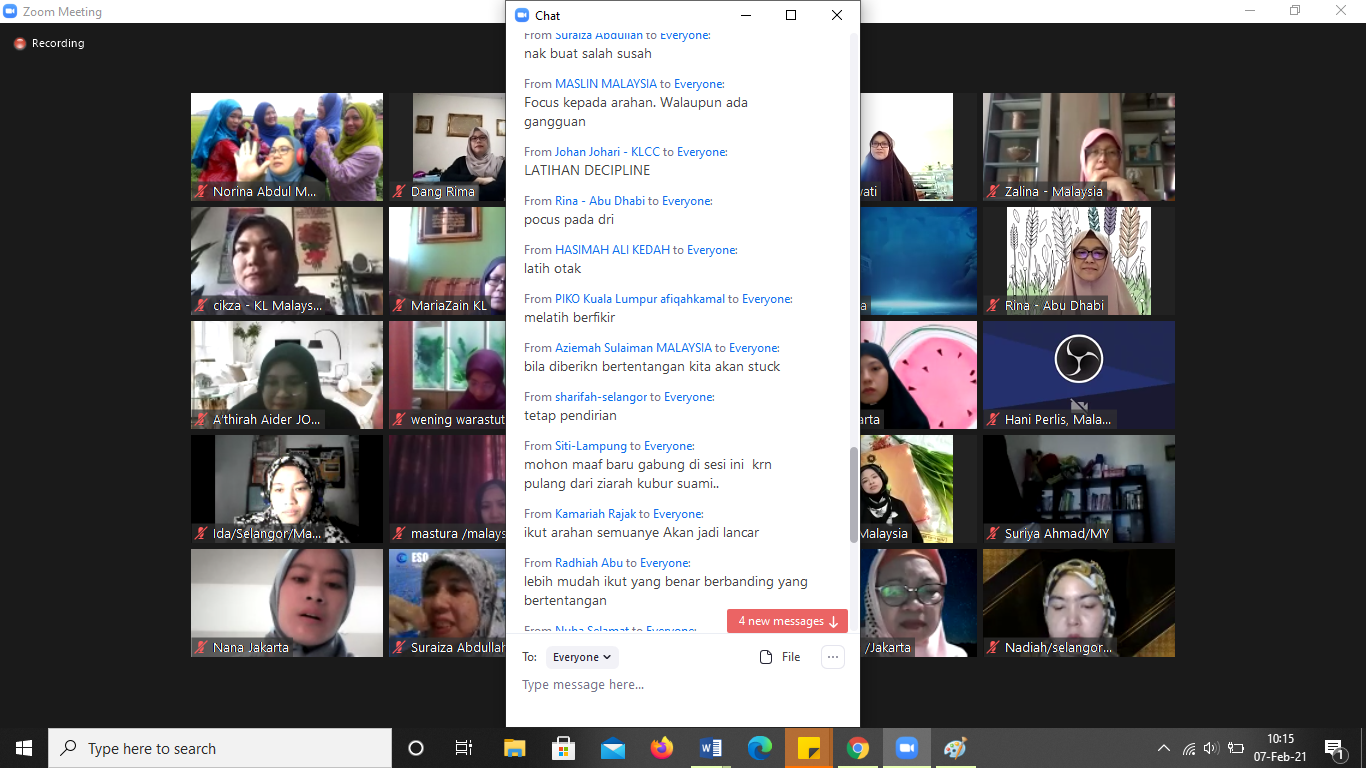Viewport: 1366px width, 768px height.
Task: Show hidden icons in the system tray
Action: tap(1163, 748)
